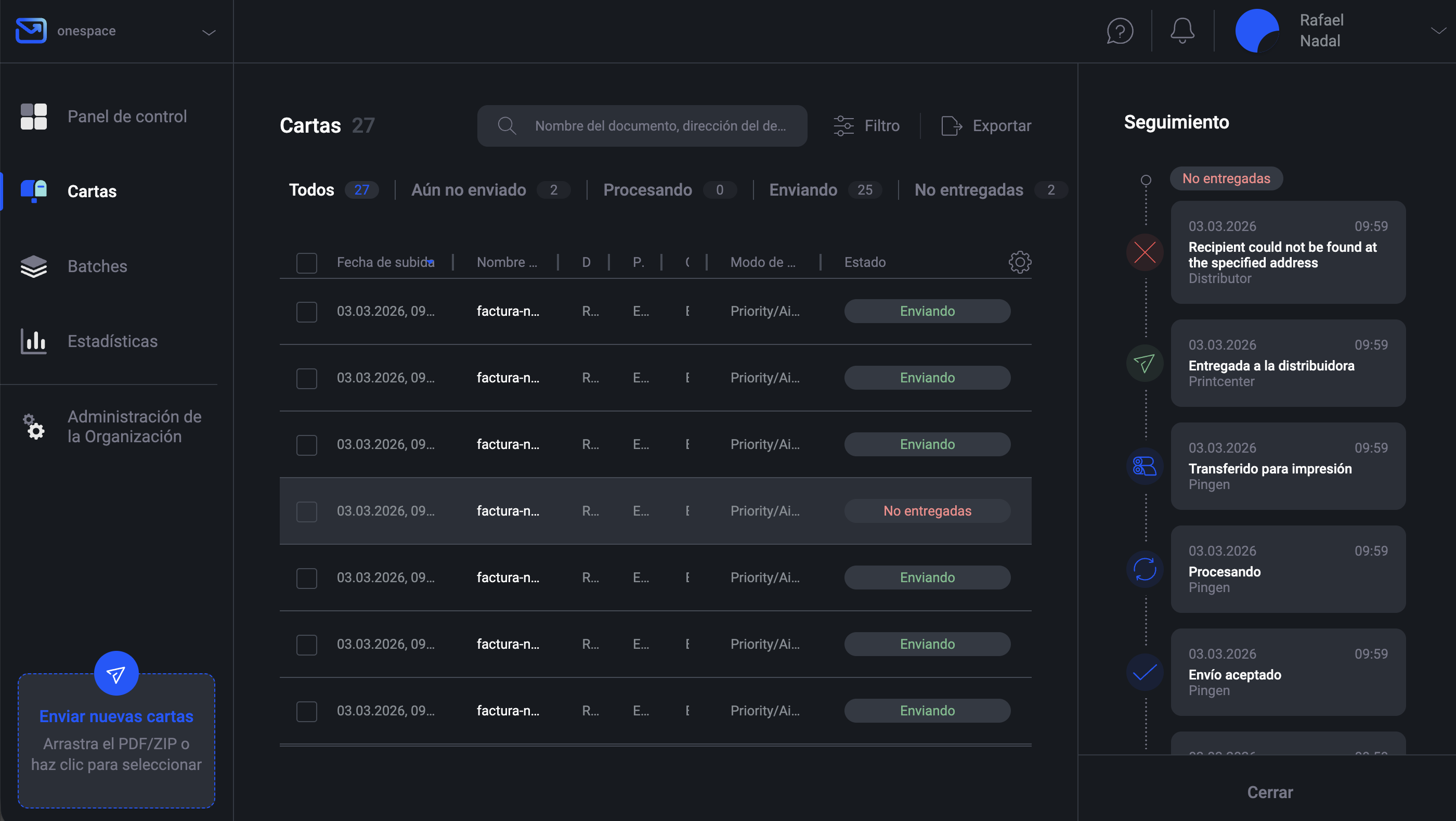Expand the onespace workspace dropdown
This screenshot has width=1456, height=821.
pos(209,32)
